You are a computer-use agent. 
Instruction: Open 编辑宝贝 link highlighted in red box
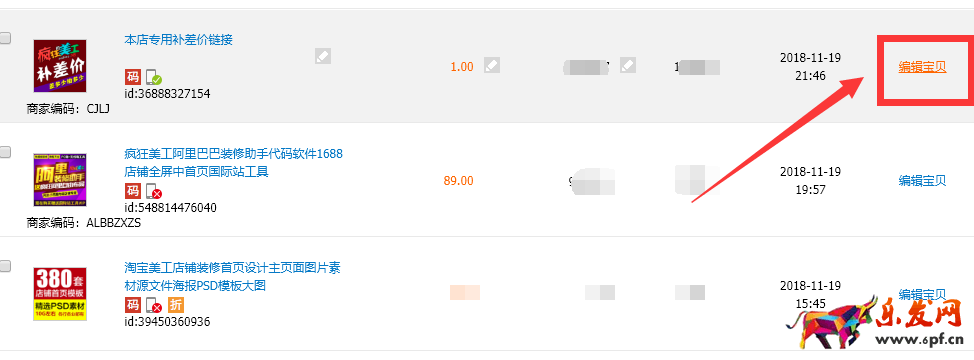click(922, 68)
